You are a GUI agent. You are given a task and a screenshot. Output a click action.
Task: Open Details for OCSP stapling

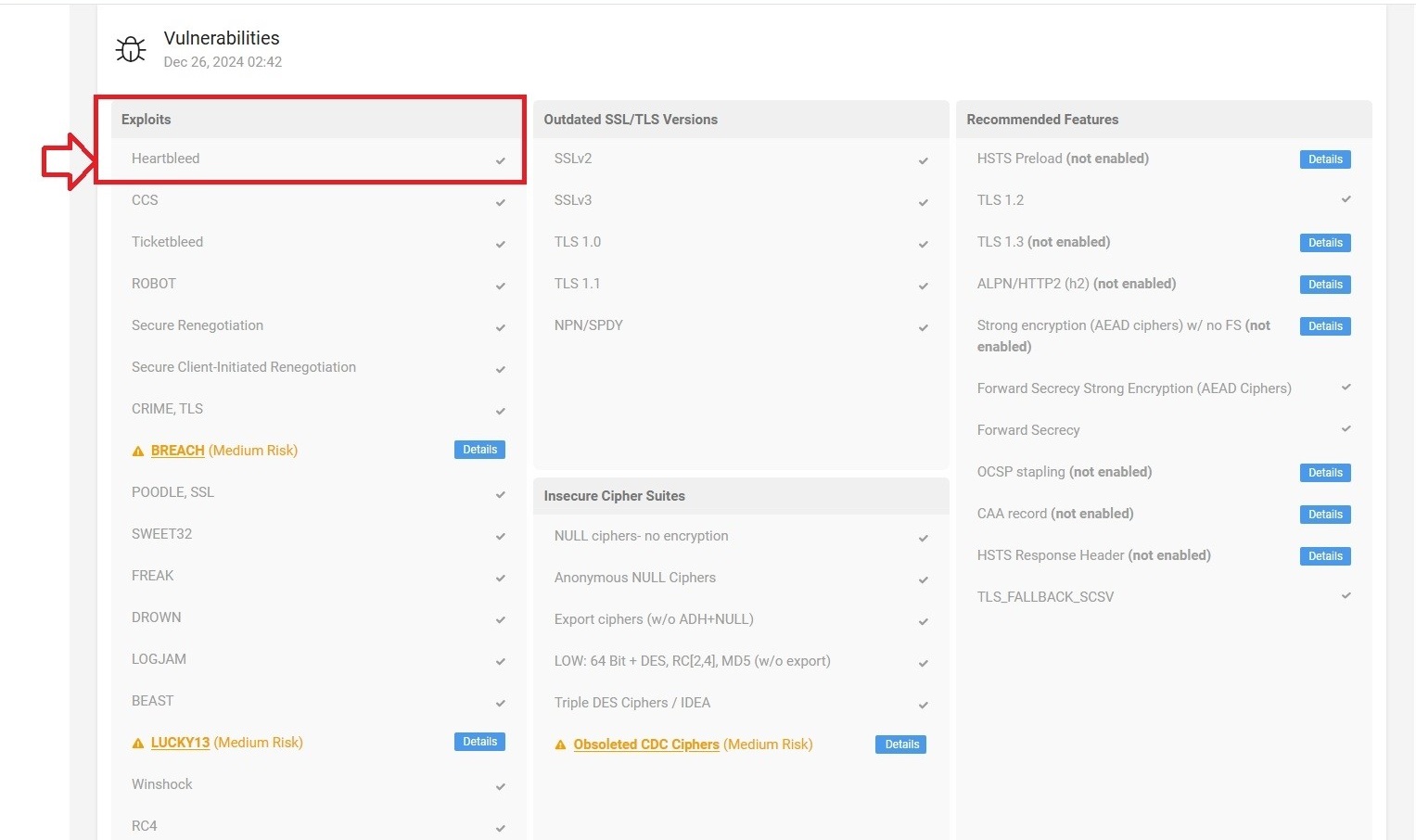[1325, 473]
